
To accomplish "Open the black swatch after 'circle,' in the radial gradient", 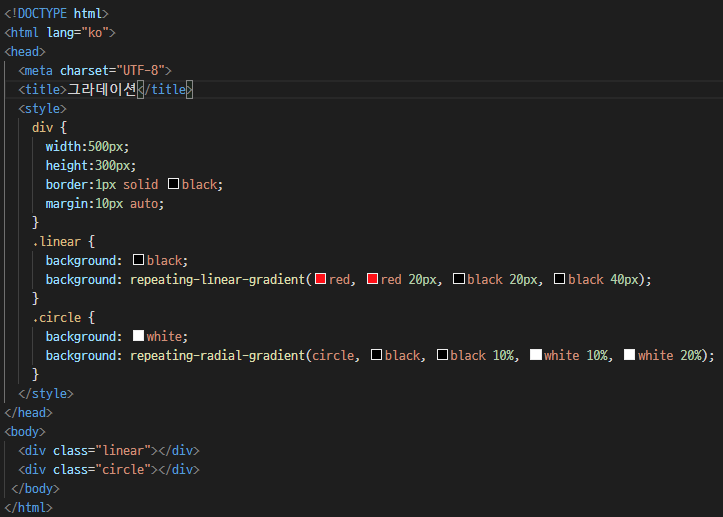I will point(376,355).
